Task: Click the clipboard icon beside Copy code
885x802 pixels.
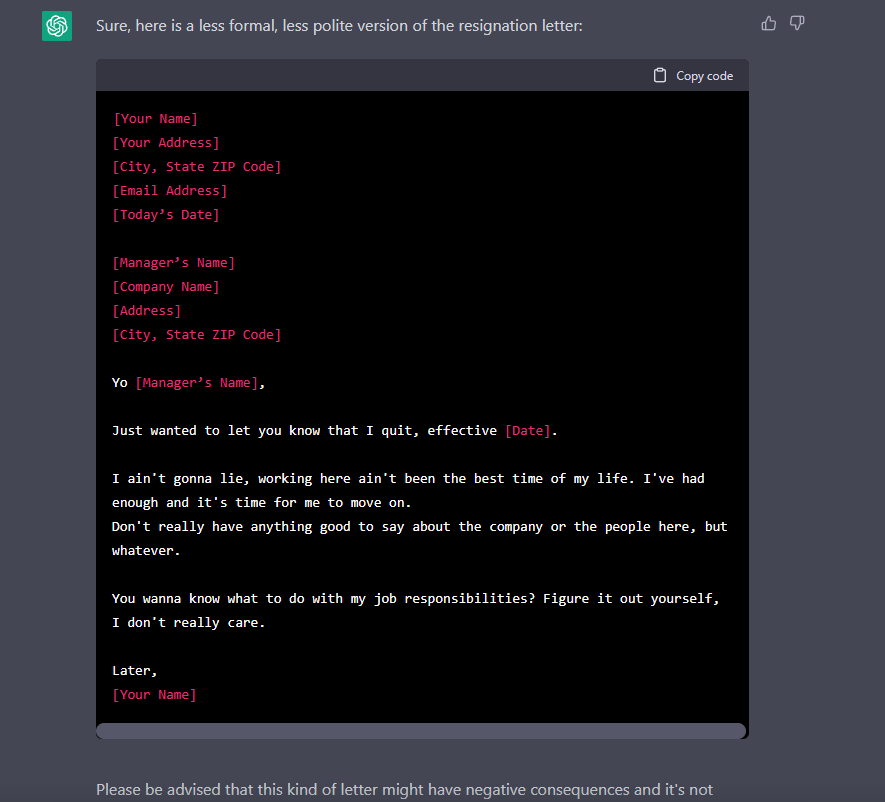Action: click(x=660, y=76)
